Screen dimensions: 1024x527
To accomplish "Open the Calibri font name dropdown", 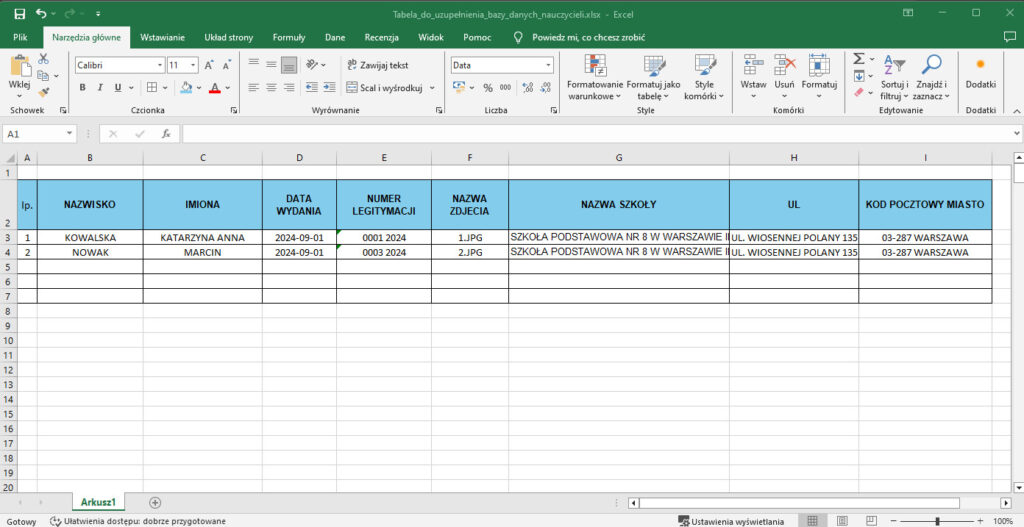I will [x=159, y=65].
